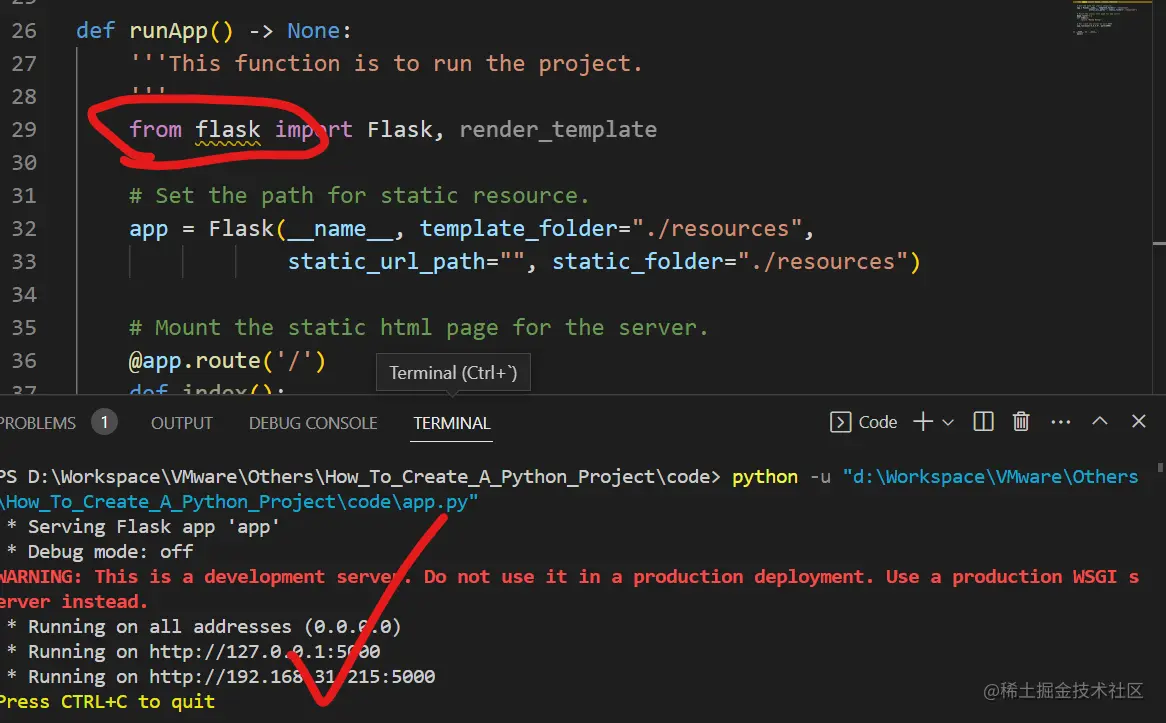1166x723 pixels.
Task: Open http://127.0.0.1:5000 link in terminal
Action: coord(265,652)
